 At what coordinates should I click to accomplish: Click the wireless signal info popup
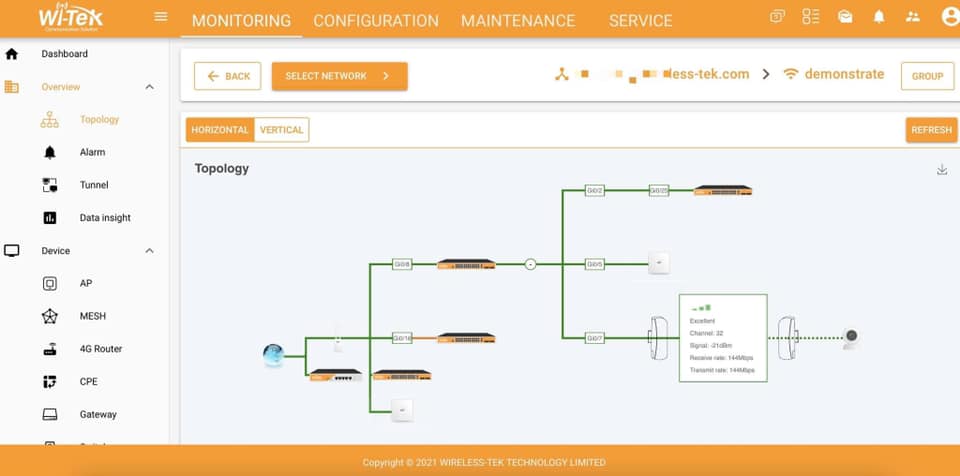723,338
